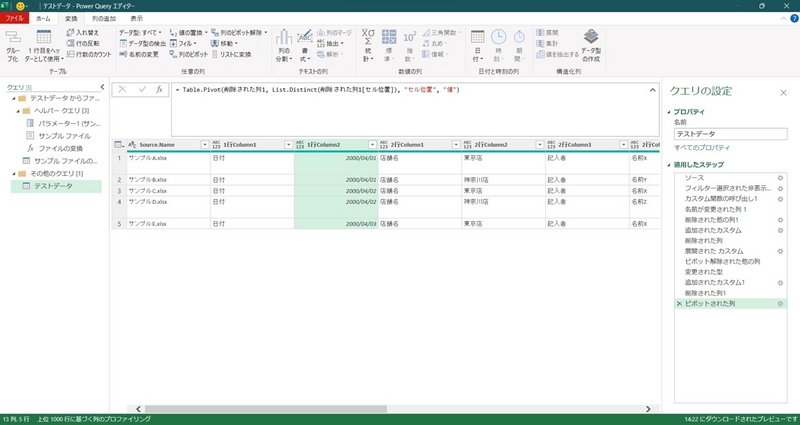Image resolution: width=800 pixels, height=425 pixels.
Task: Click the horizontal scrollbar thumb
Action: point(265,409)
